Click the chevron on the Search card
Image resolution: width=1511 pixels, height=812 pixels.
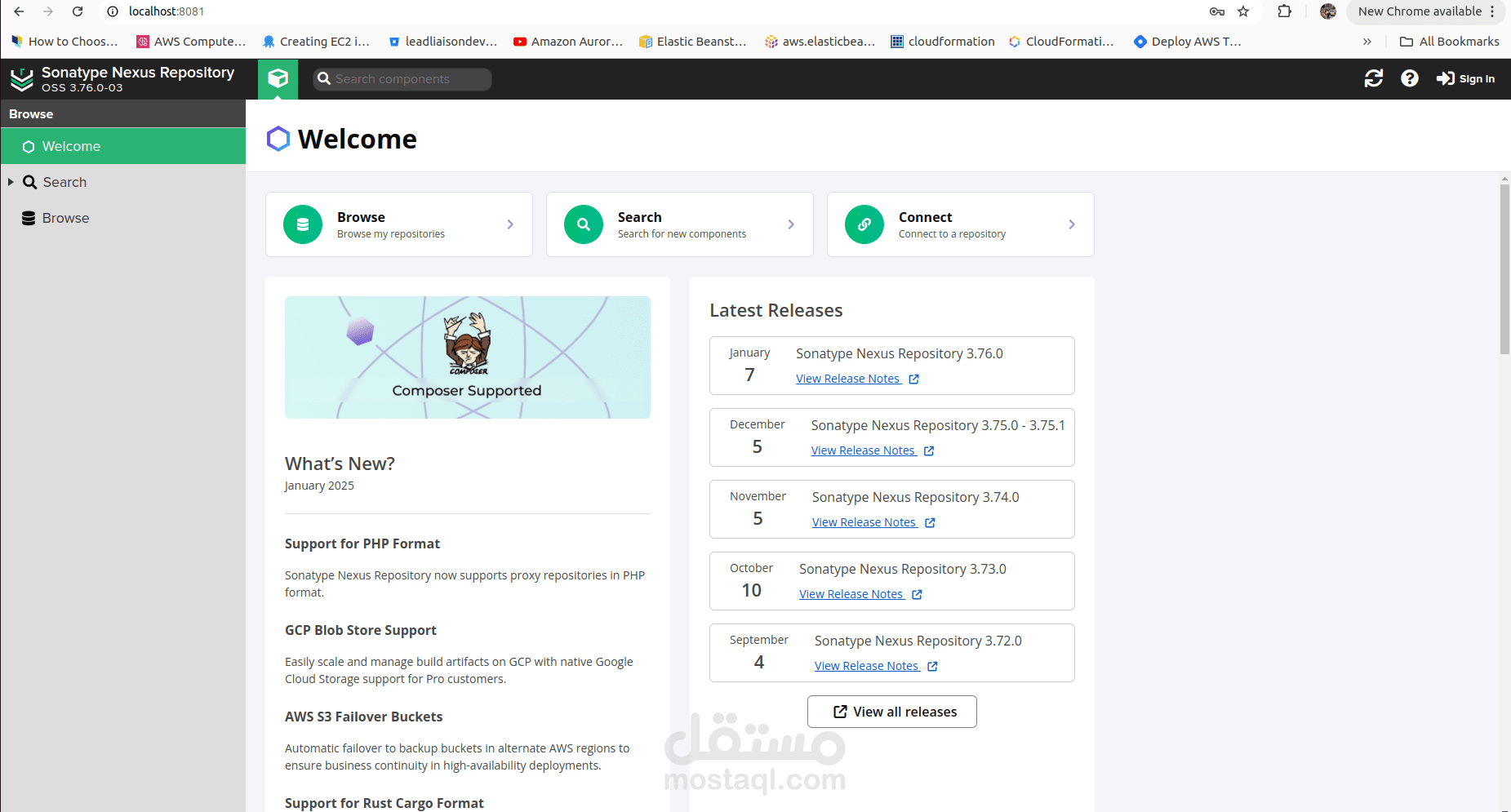[791, 224]
